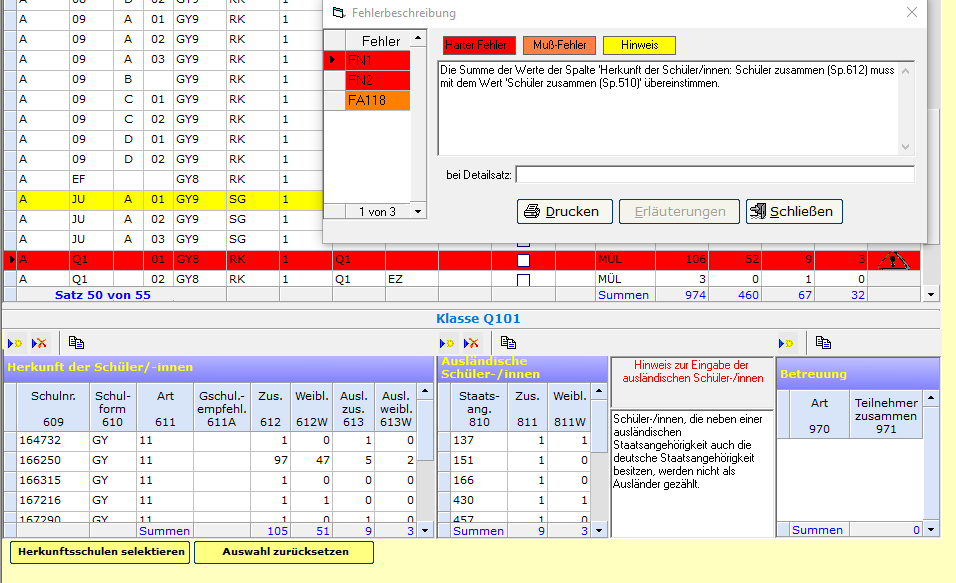Click the bei Detailsatz input field
Screen dimensions: 956x583
[714, 175]
